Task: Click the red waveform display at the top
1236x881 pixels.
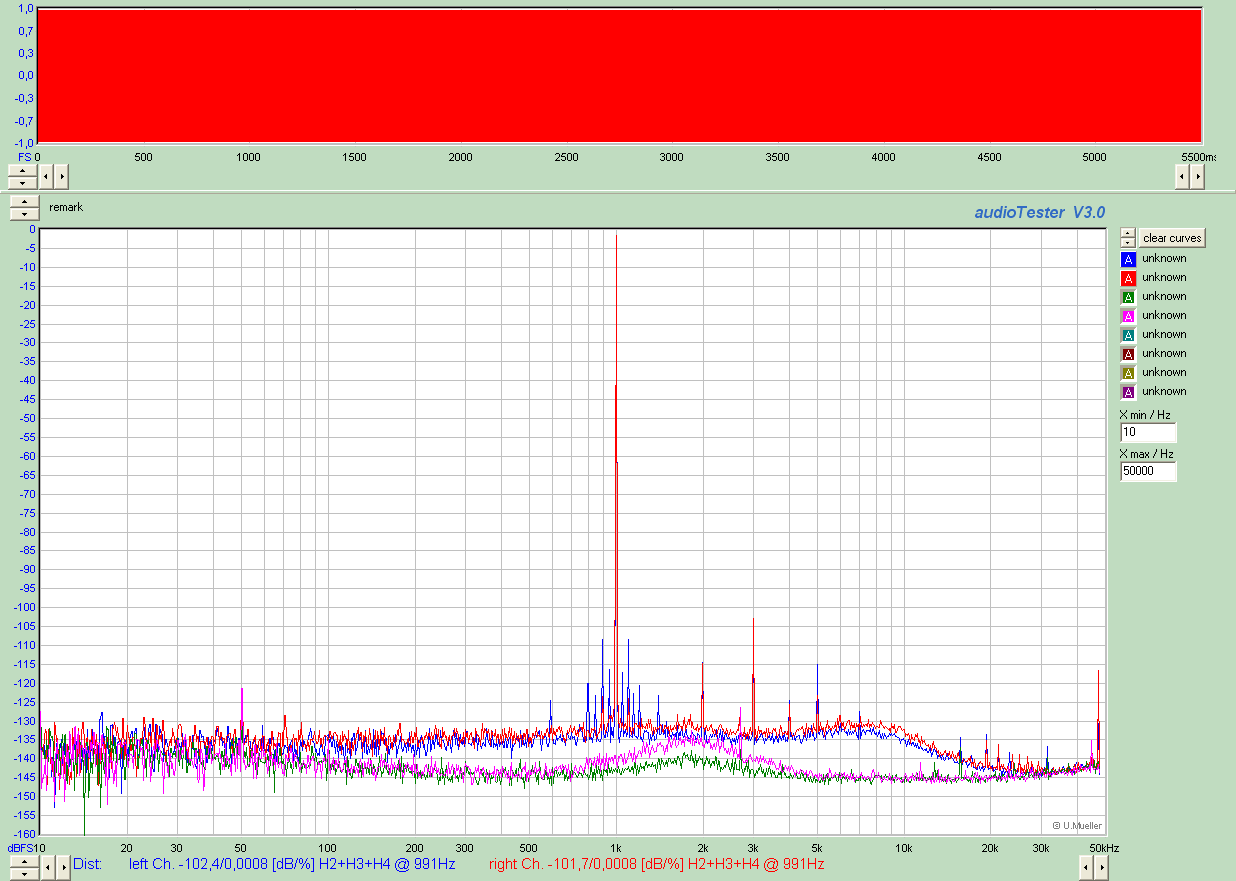Action: click(618, 75)
